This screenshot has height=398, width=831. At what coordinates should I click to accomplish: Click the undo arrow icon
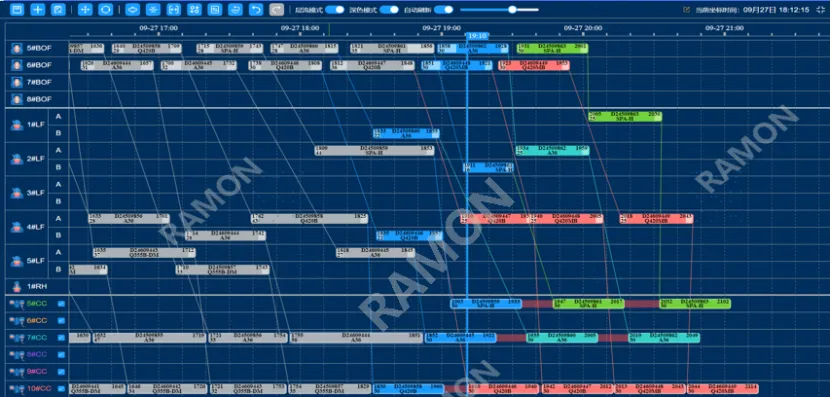coord(256,10)
